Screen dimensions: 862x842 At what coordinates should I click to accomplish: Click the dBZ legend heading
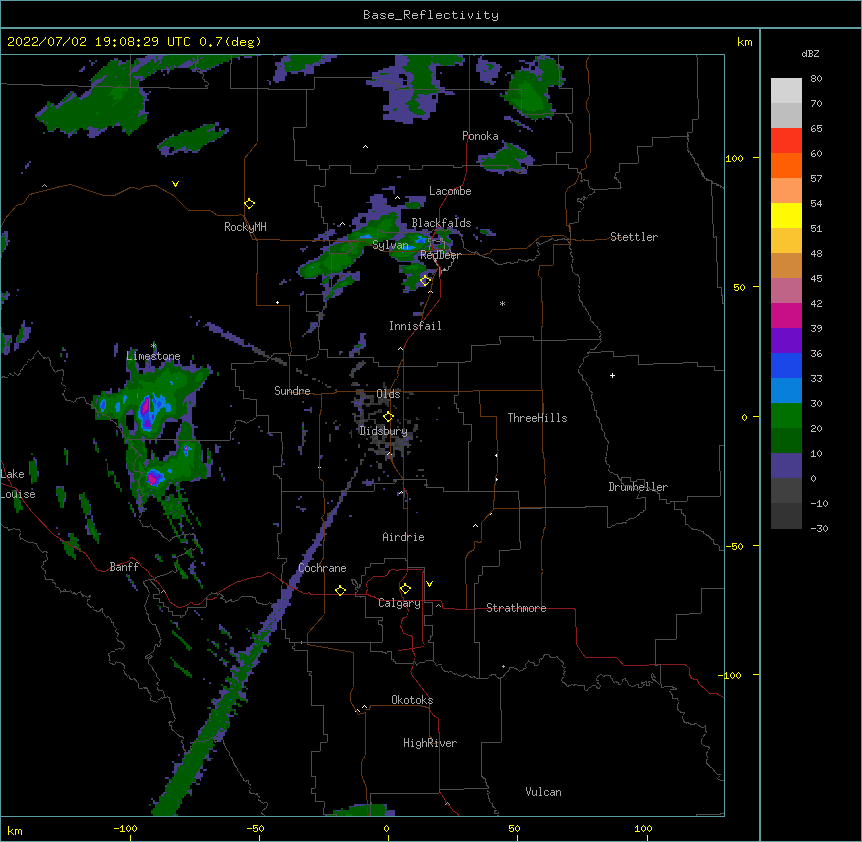point(810,54)
